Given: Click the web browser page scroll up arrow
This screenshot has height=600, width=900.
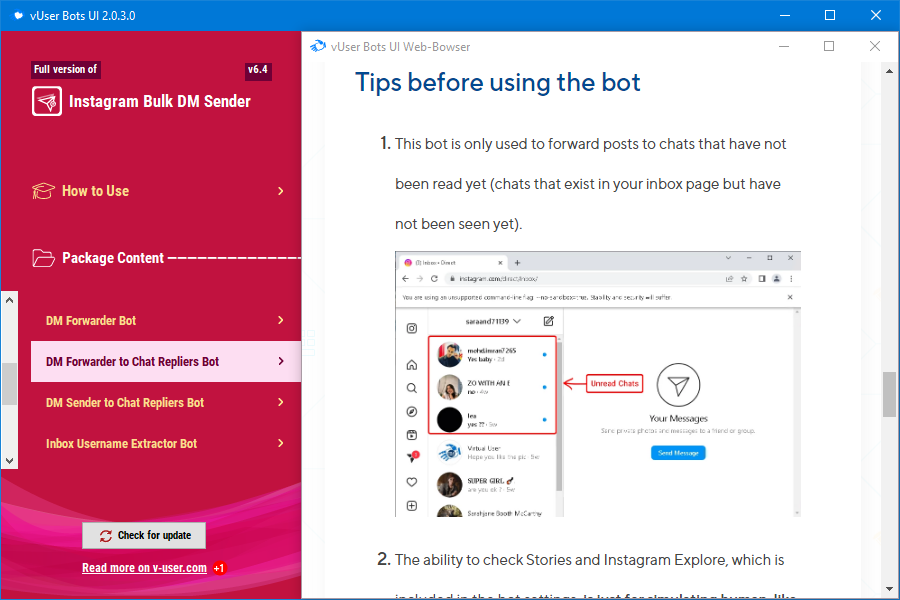Looking at the screenshot, I should [x=889, y=71].
